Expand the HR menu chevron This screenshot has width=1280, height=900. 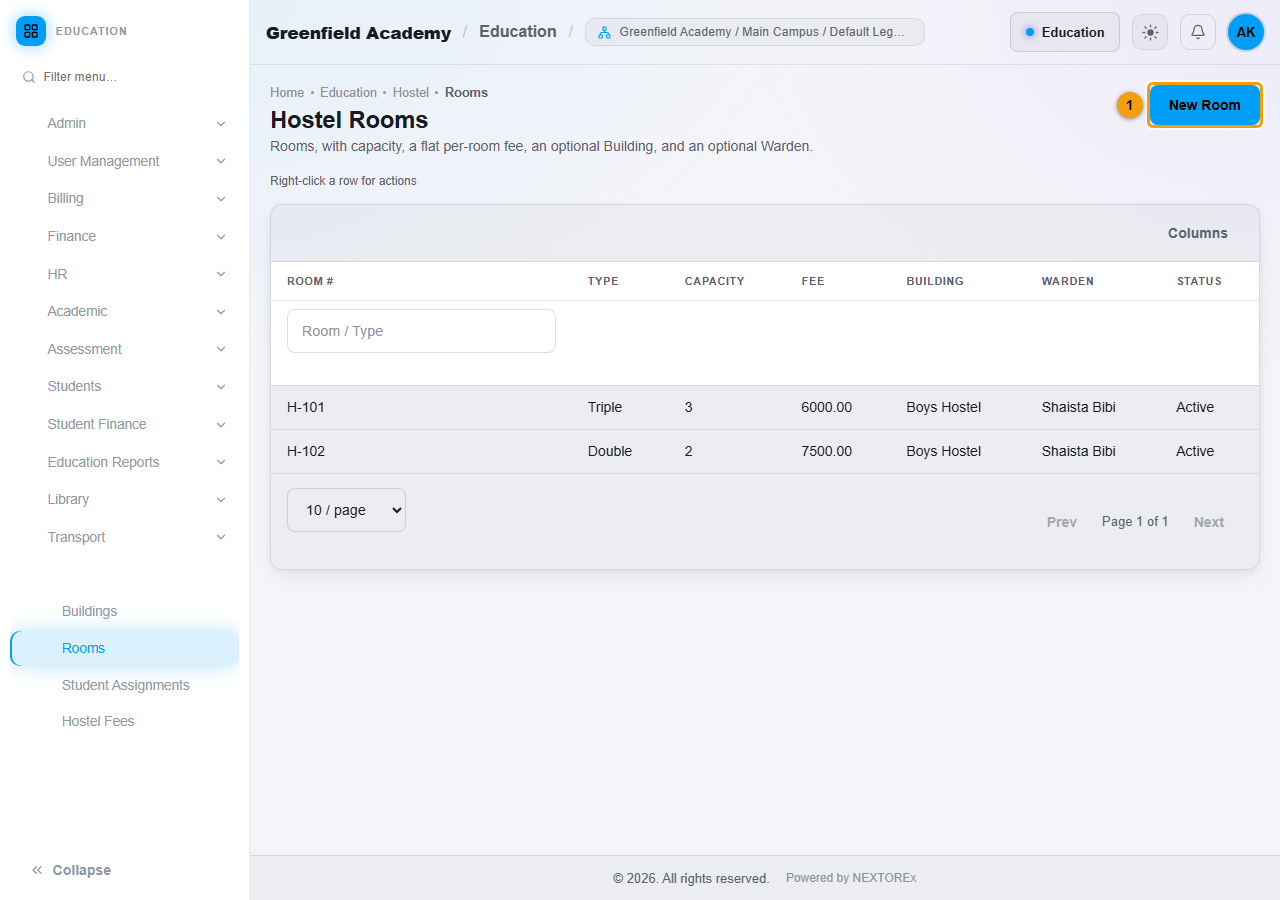click(221, 274)
